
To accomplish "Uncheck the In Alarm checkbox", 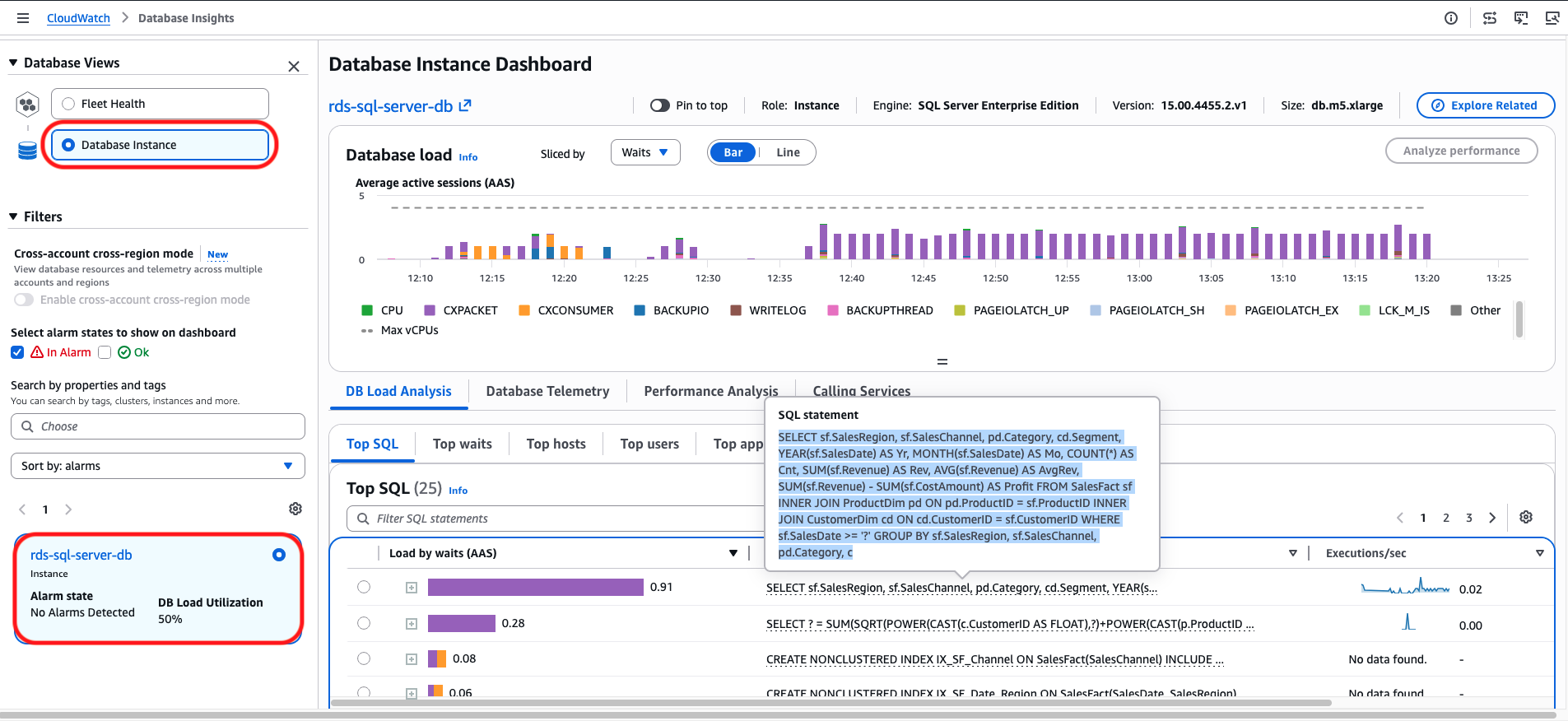I will [17, 352].
